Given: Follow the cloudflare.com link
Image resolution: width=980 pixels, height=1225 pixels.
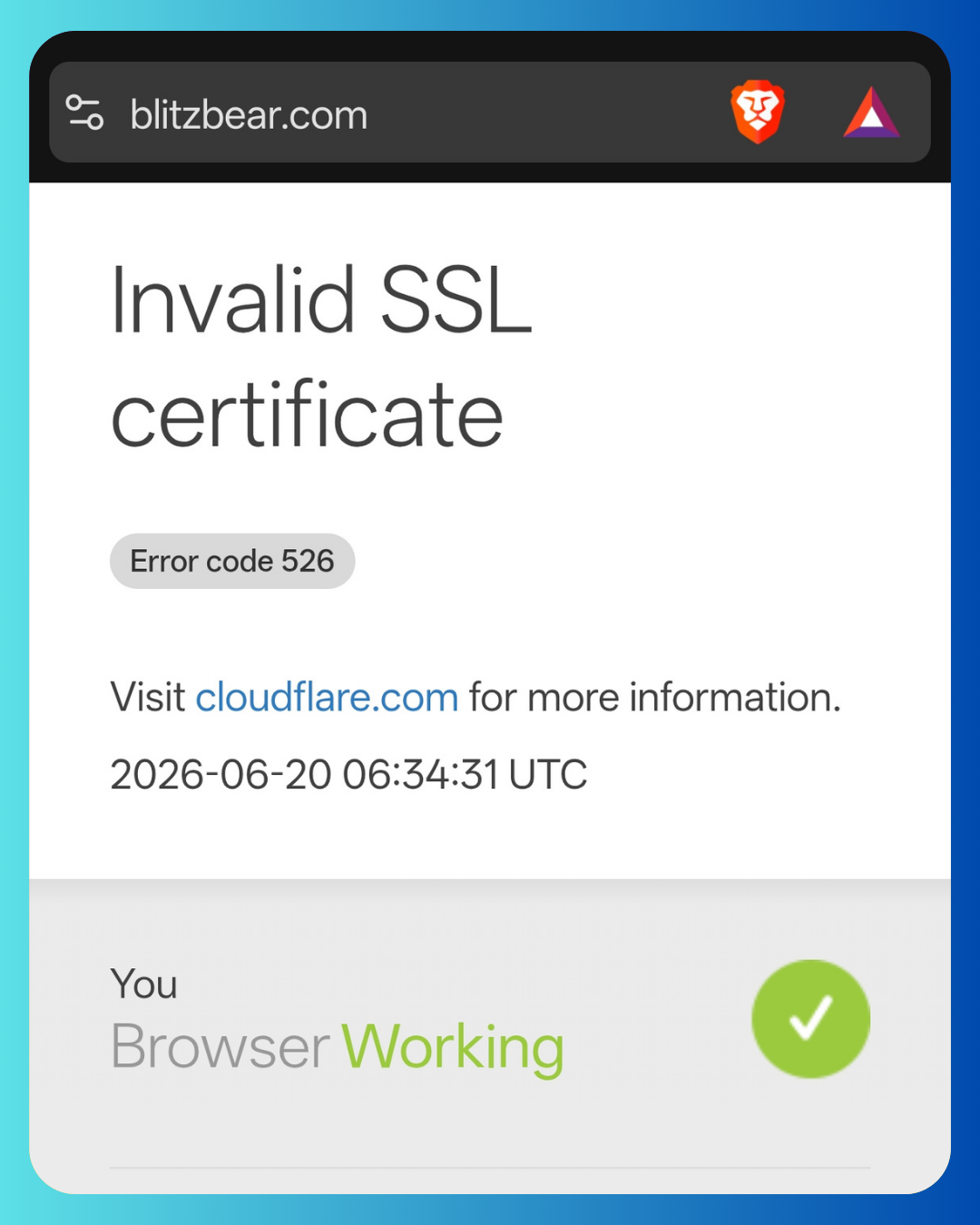Looking at the screenshot, I should pyautogui.click(x=327, y=697).
